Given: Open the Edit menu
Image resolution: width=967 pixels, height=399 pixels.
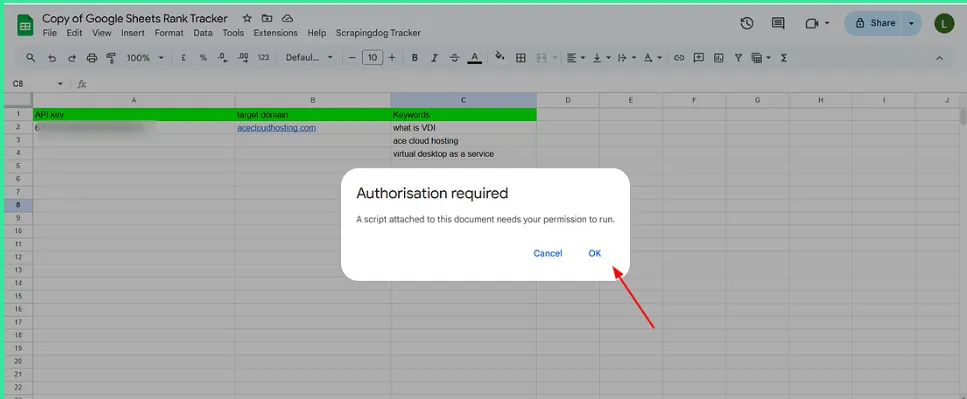Looking at the screenshot, I should [x=74, y=33].
